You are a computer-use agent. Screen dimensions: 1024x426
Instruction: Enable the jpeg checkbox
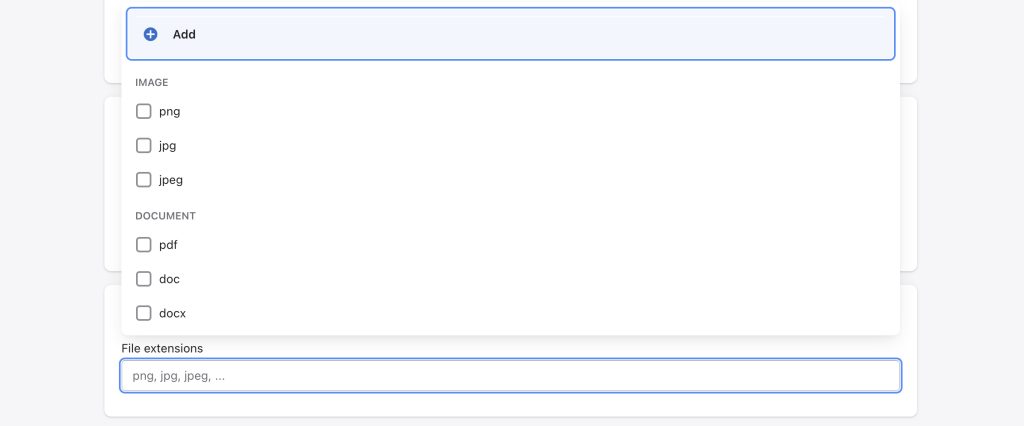coord(144,180)
